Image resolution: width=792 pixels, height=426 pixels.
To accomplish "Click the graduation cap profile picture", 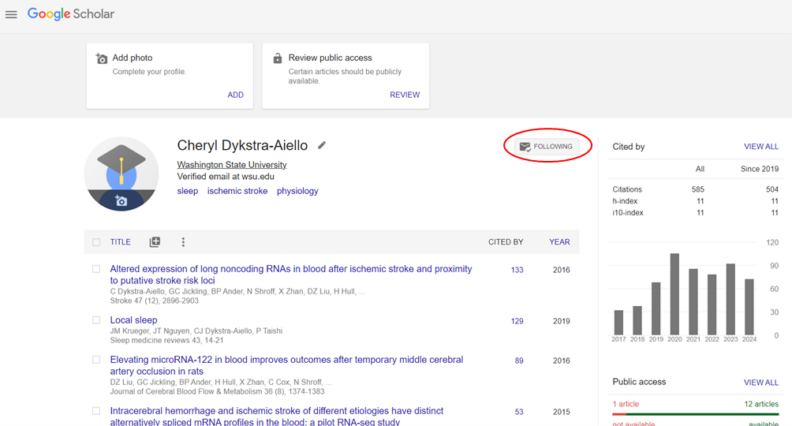I will (x=121, y=173).
